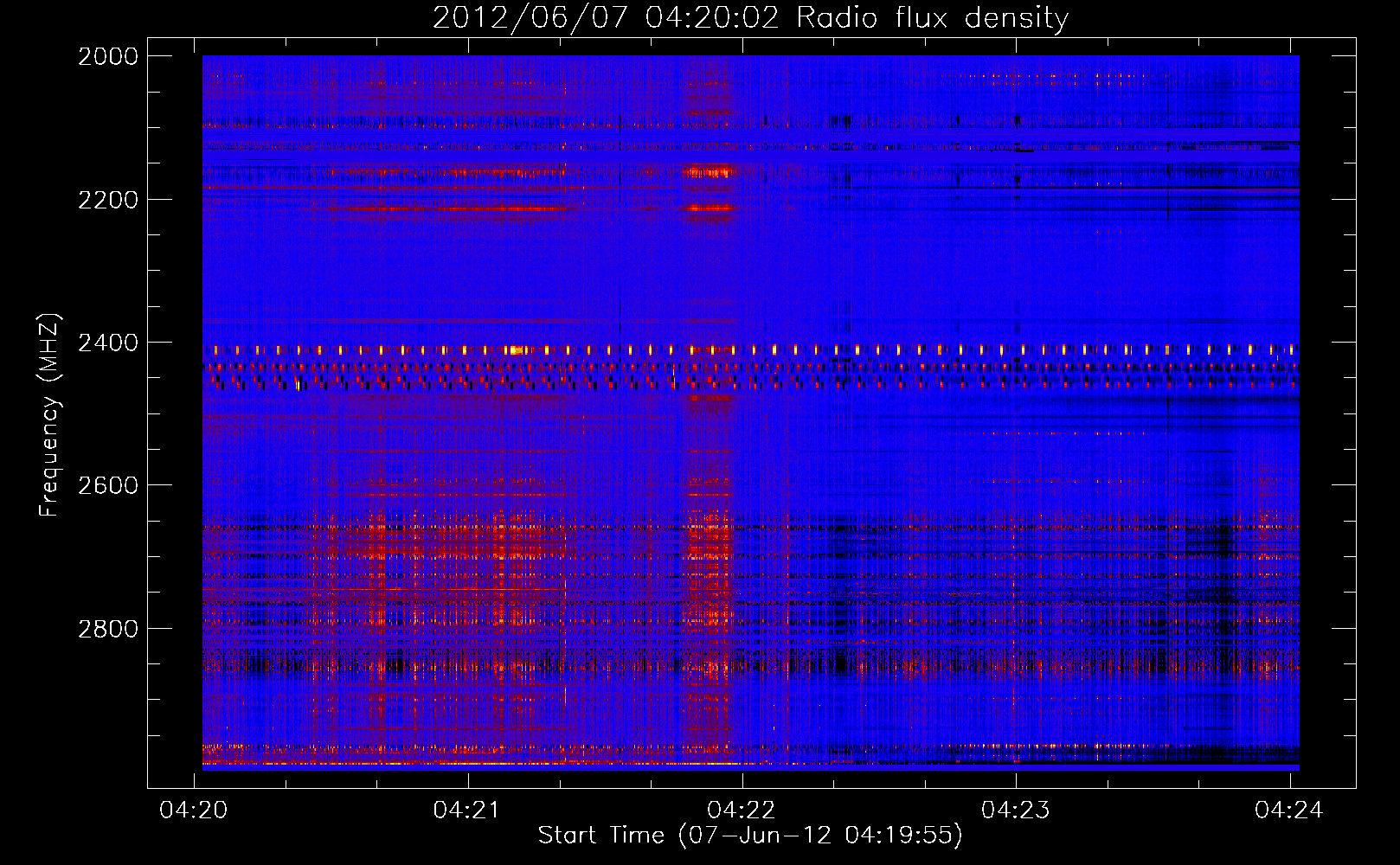Click the 04:21 time tick label
The width and height of the screenshot is (1400, 865).
468,810
